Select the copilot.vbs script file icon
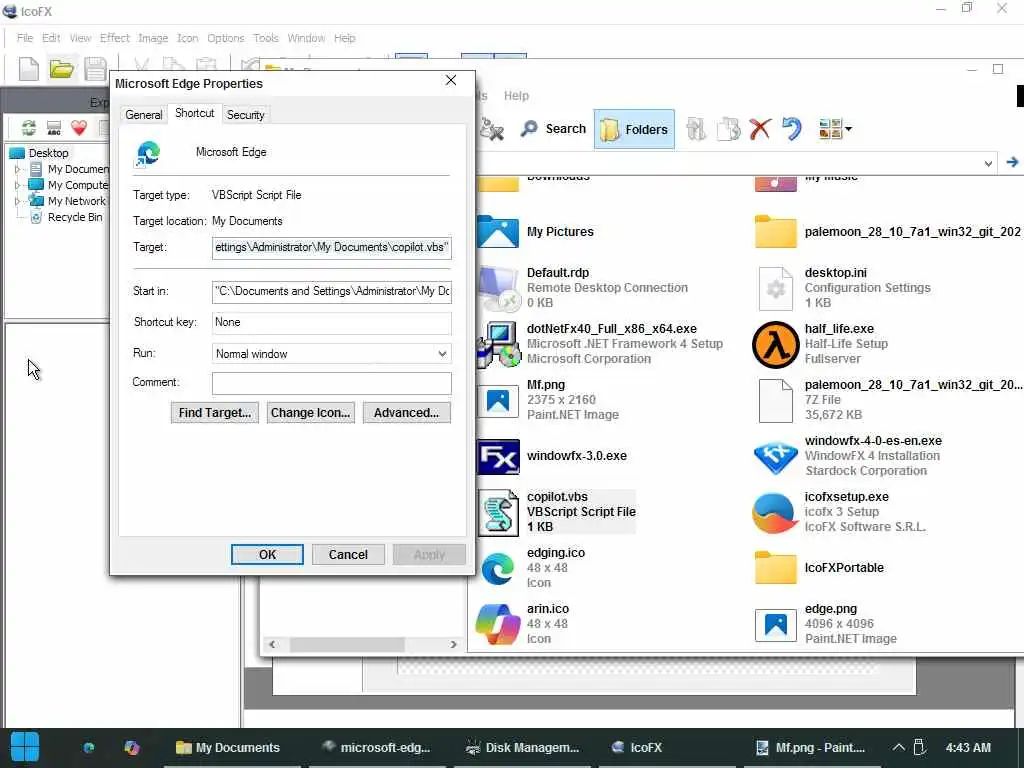1024x768 pixels. tap(498, 513)
